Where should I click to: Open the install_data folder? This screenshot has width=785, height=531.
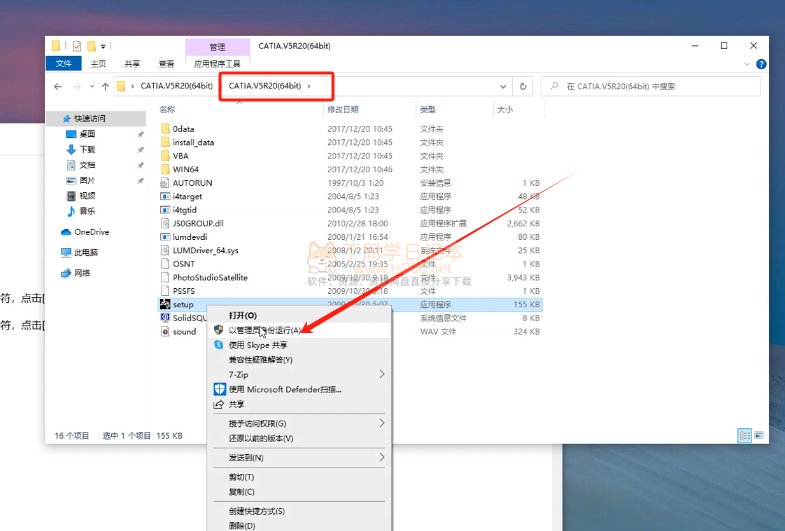click(x=193, y=142)
